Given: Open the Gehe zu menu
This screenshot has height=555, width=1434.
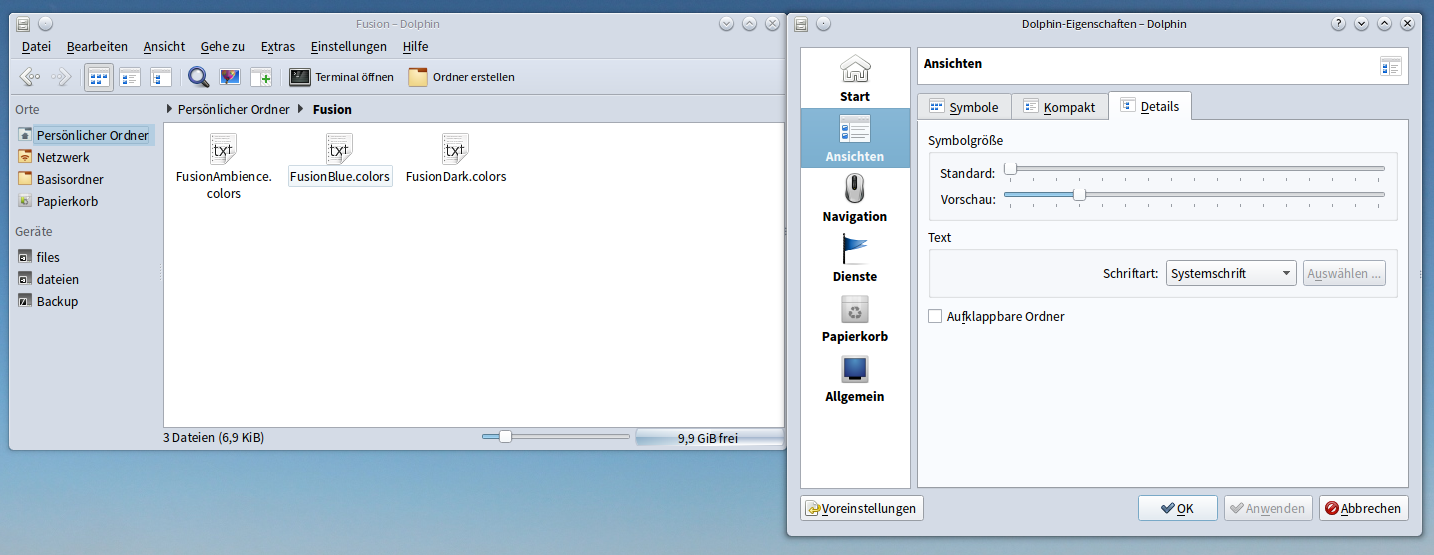Looking at the screenshot, I should pos(222,46).
